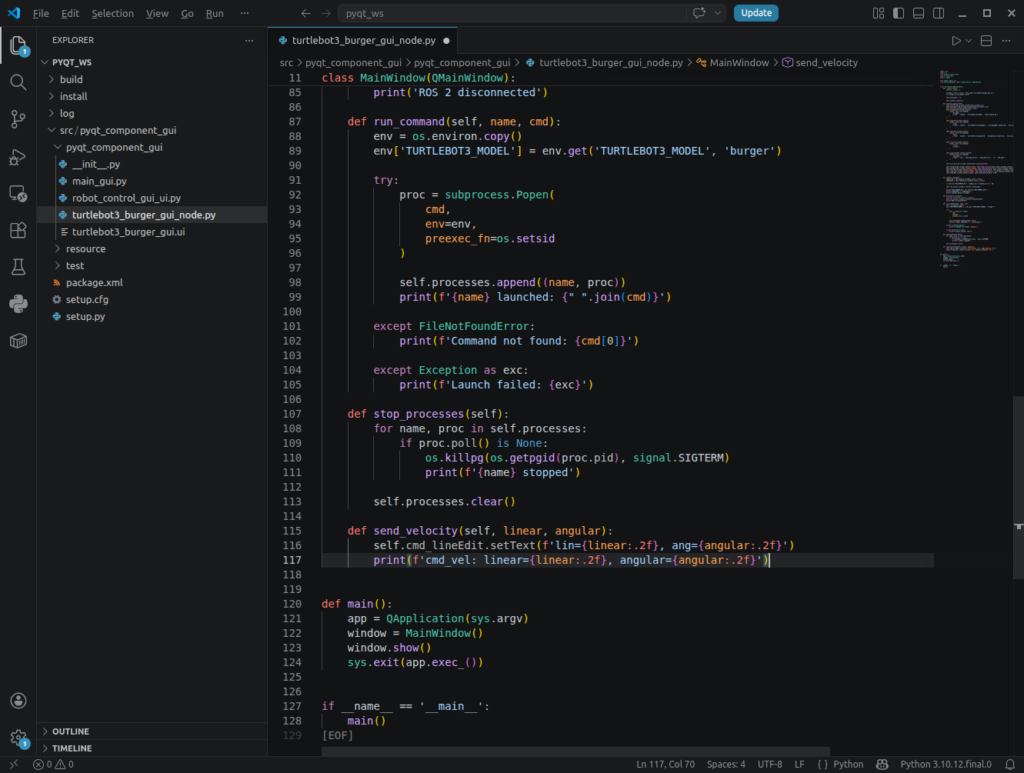1024x773 pixels.
Task: Open run button dropdown arrow
Action: point(968,40)
